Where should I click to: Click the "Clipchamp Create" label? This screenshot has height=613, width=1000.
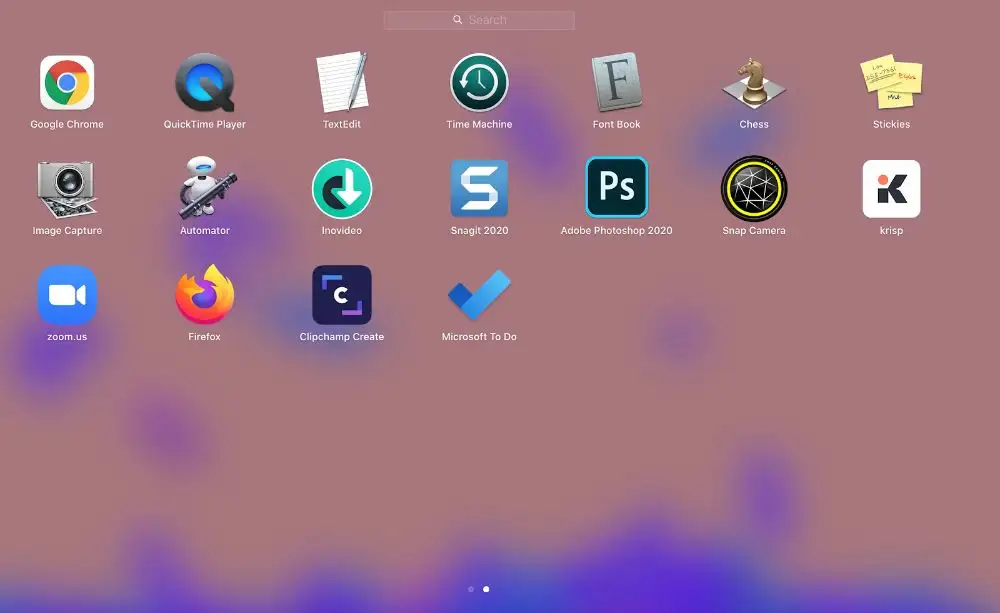coord(342,337)
